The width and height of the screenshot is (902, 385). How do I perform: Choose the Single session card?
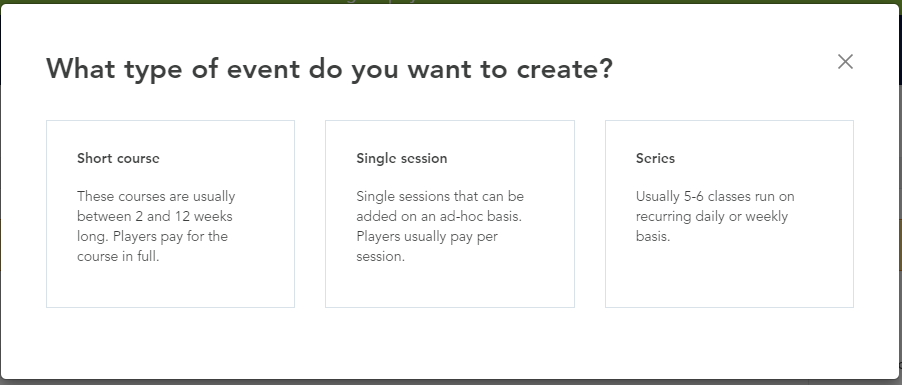[x=450, y=214]
